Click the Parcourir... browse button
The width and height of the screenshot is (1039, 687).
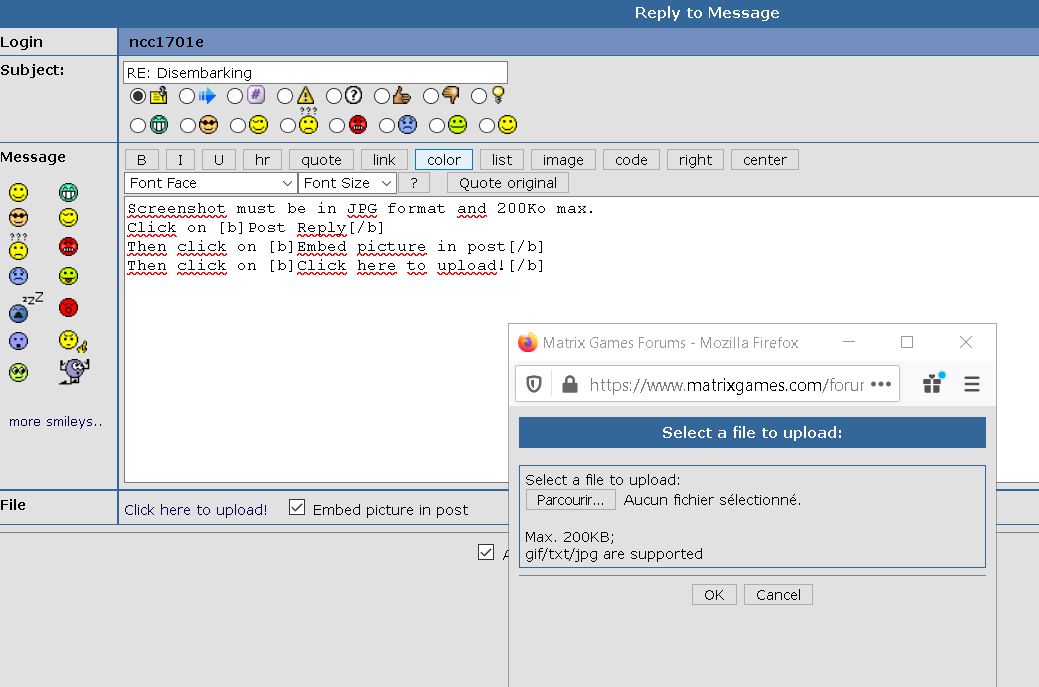coord(571,500)
